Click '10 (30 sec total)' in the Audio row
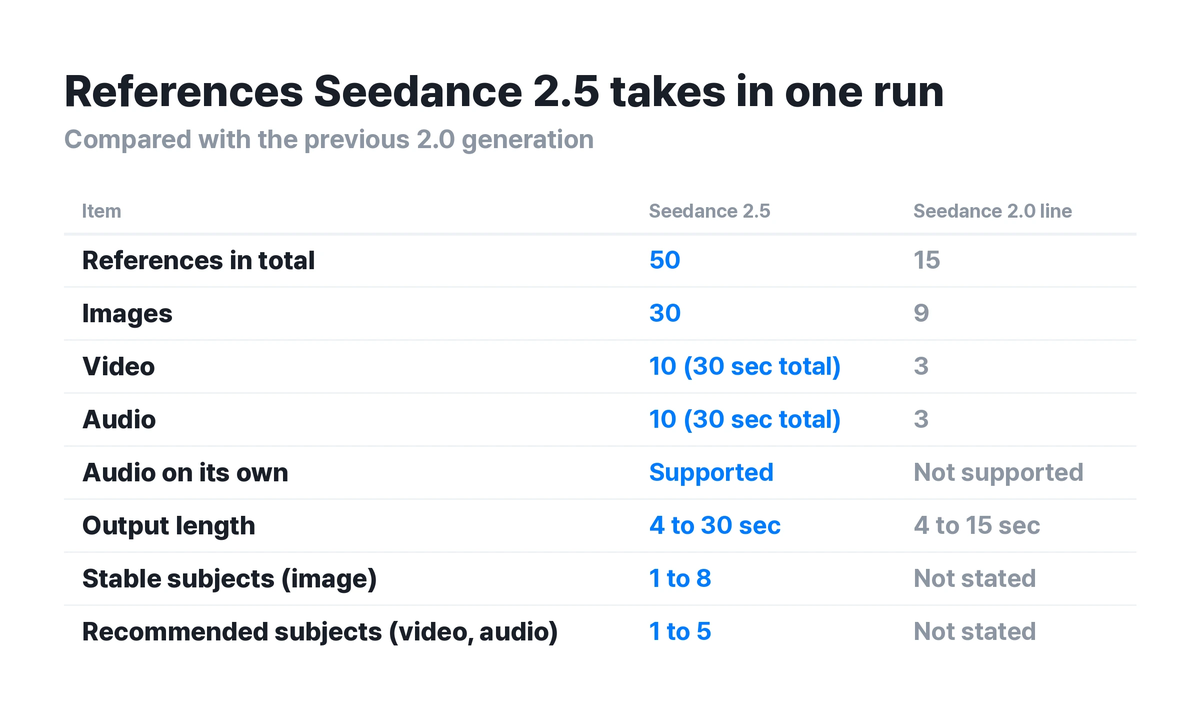Screen dimensions: 1200x722 pyautogui.click(x=745, y=420)
